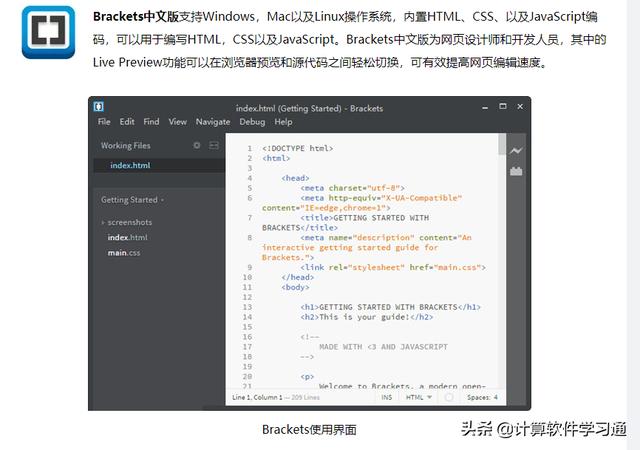This screenshot has height=450, width=640.
Task: Open main.css in project tree
Action: (124, 253)
